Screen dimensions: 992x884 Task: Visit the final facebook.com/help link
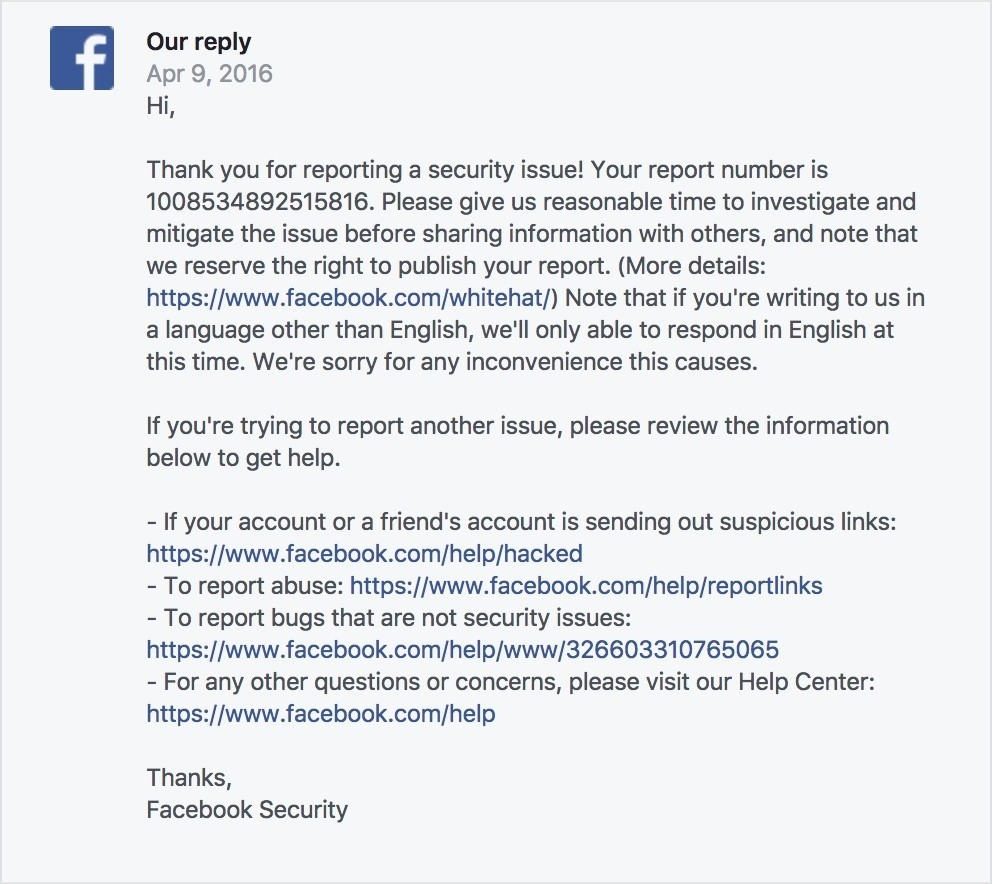pyautogui.click(x=320, y=713)
